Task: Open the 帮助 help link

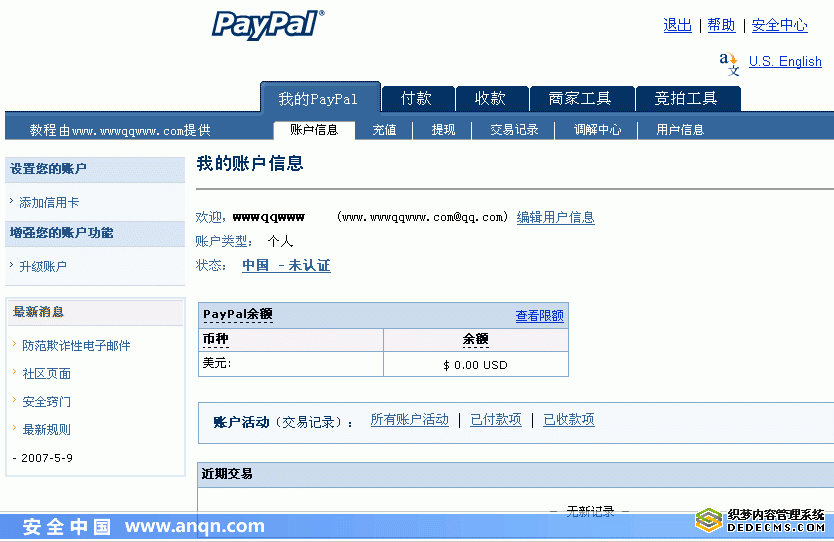Action: pos(721,25)
